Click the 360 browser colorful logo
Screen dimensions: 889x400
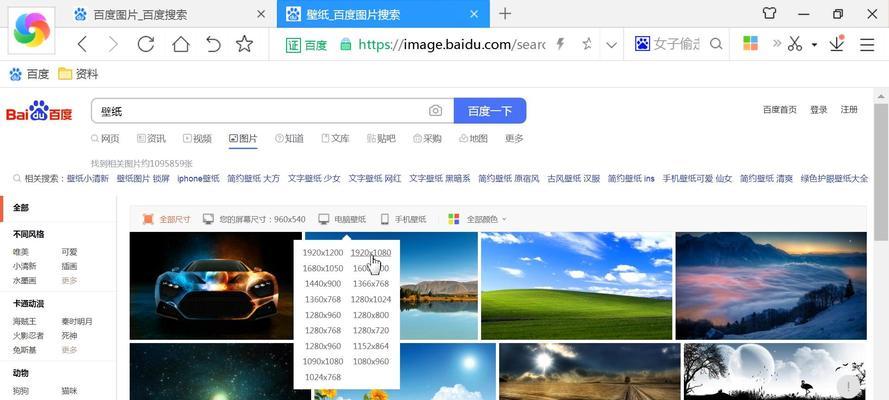(32, 31)
